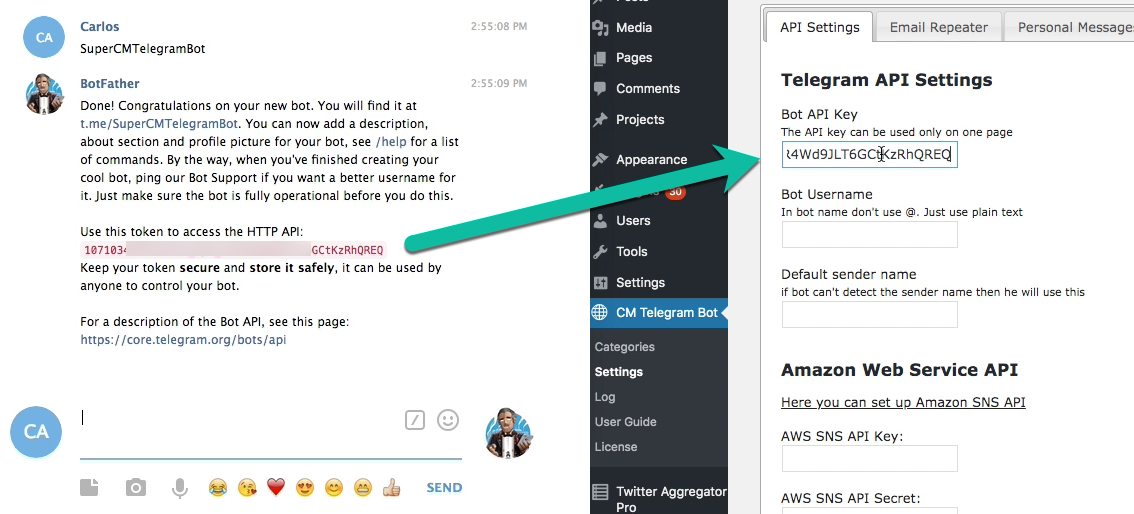Viewport: 1134px width, 514px height.
Task: Click the SuperCMTelegramBot message text
Action: (142, 49)
